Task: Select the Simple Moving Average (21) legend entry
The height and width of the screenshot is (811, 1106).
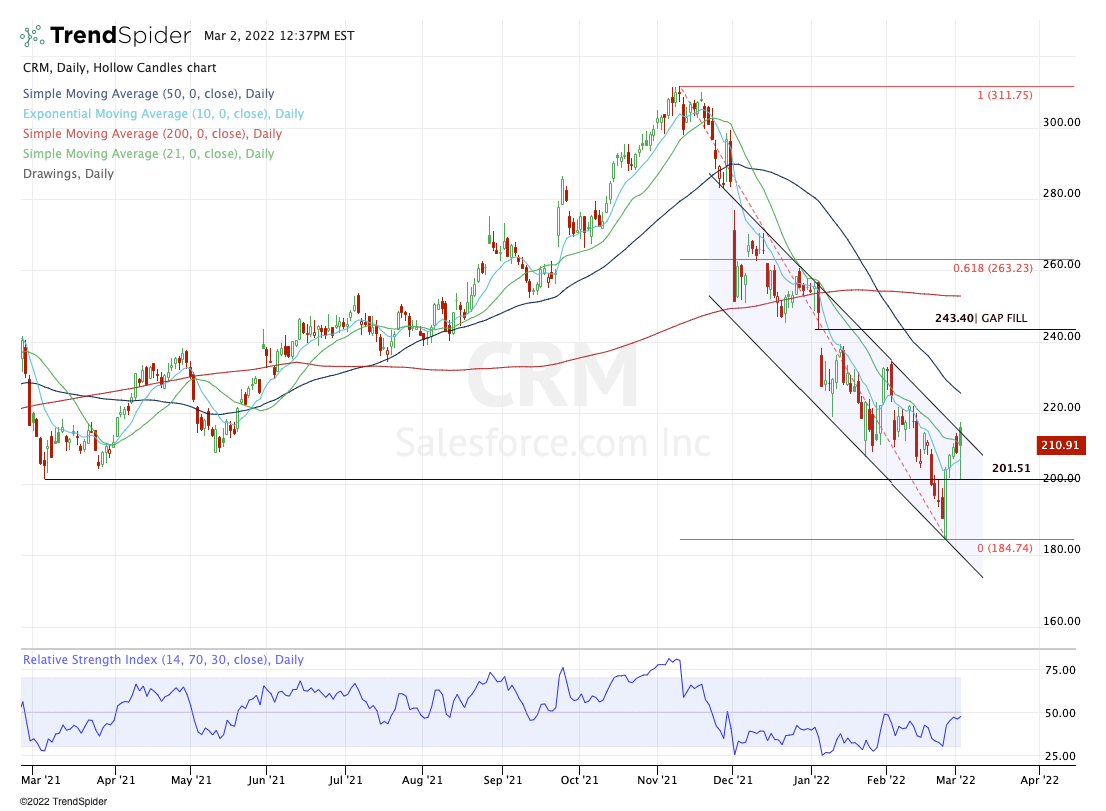Action: [x=148, y=154]
